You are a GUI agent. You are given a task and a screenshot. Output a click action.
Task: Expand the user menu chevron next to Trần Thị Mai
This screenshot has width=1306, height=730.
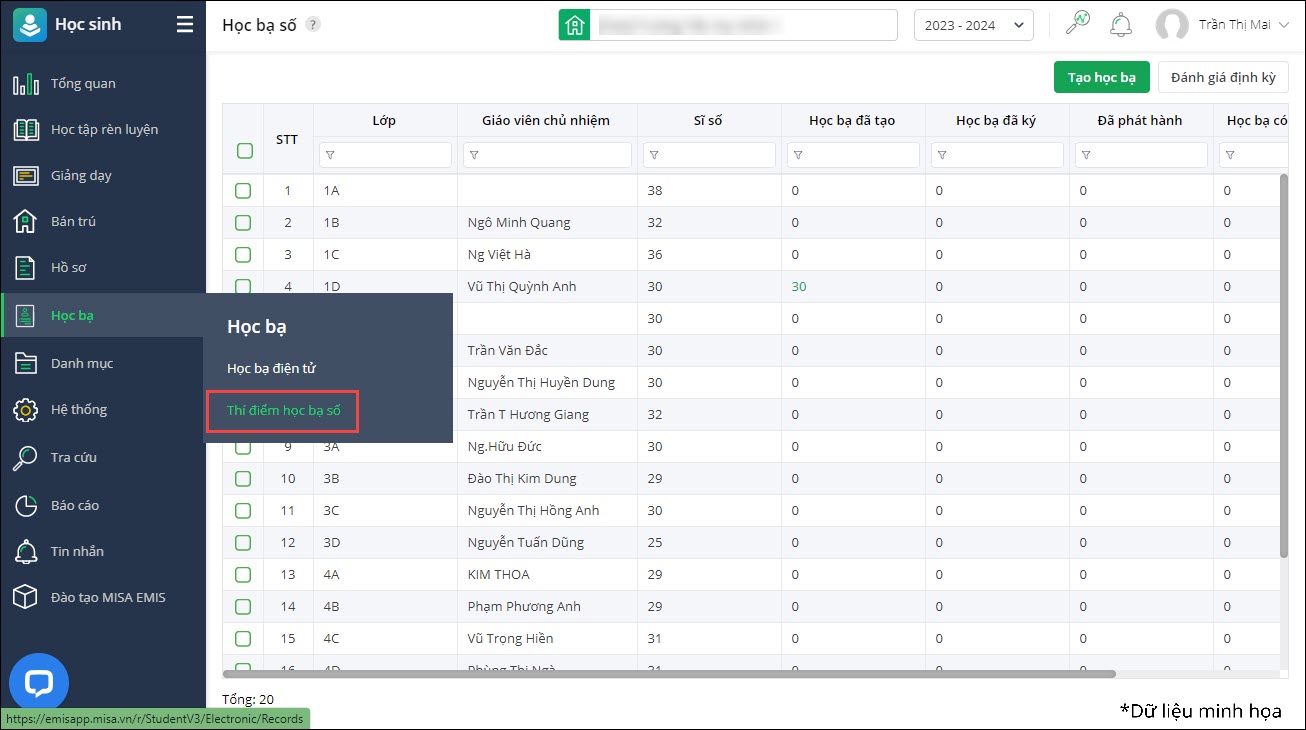click(x=1284, y=25)
